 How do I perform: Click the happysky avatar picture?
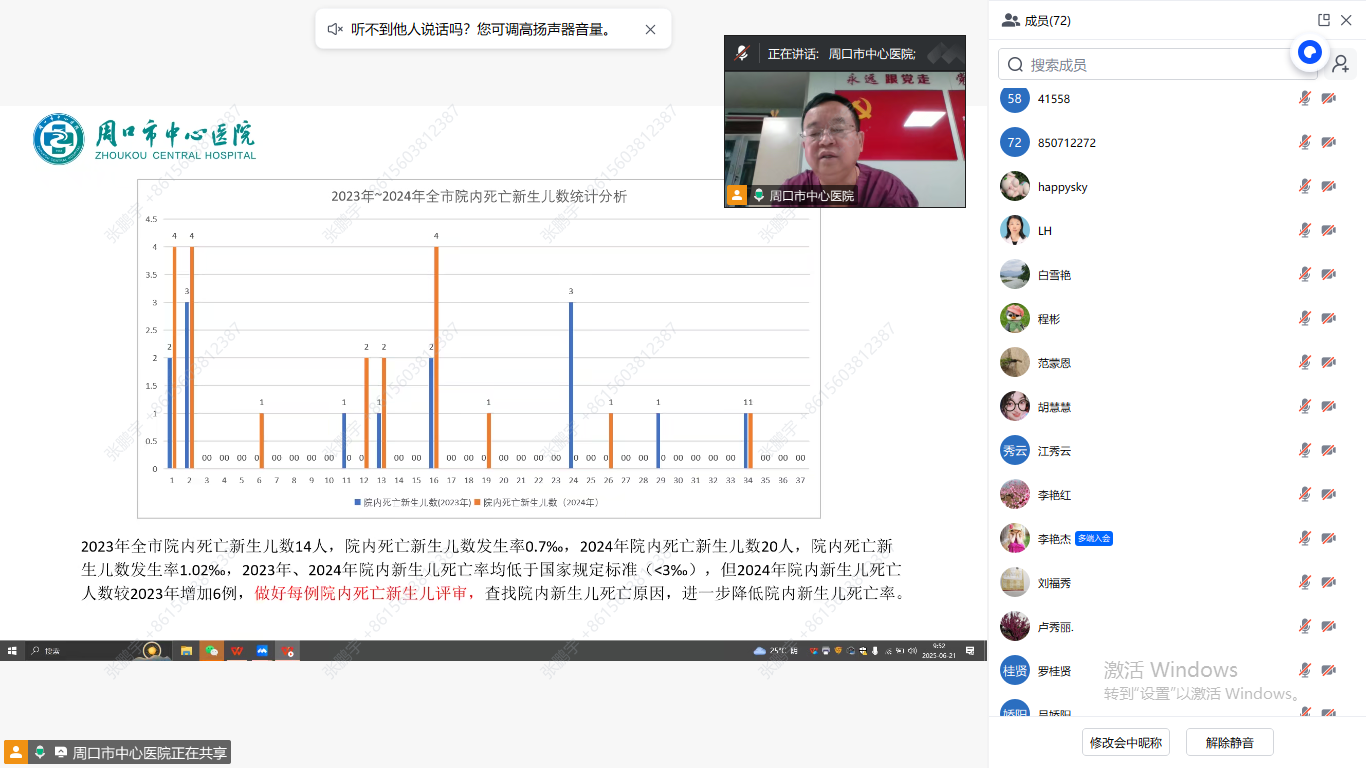1015,186
